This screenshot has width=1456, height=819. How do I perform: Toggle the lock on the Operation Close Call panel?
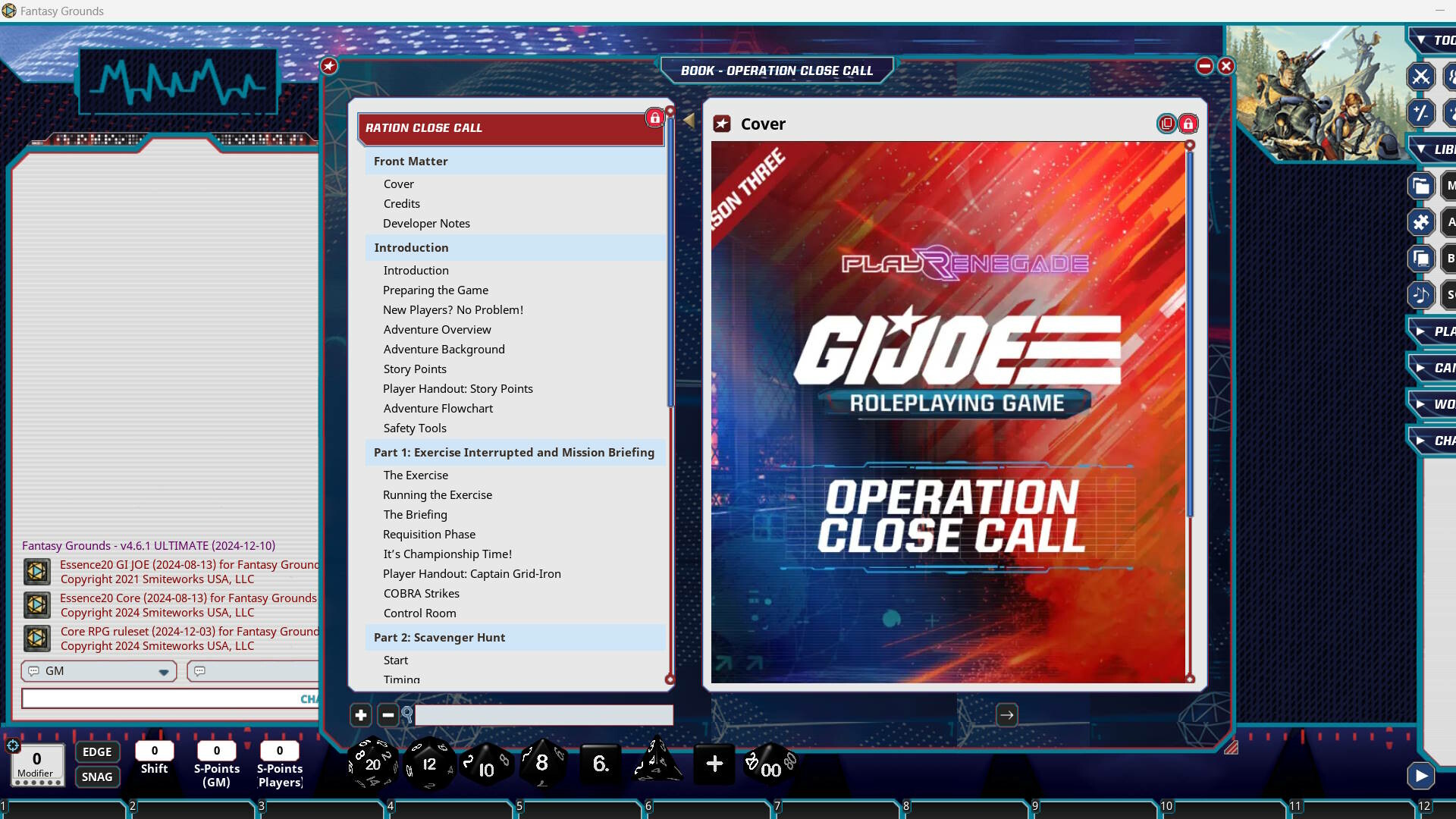(x=654, y=118)
